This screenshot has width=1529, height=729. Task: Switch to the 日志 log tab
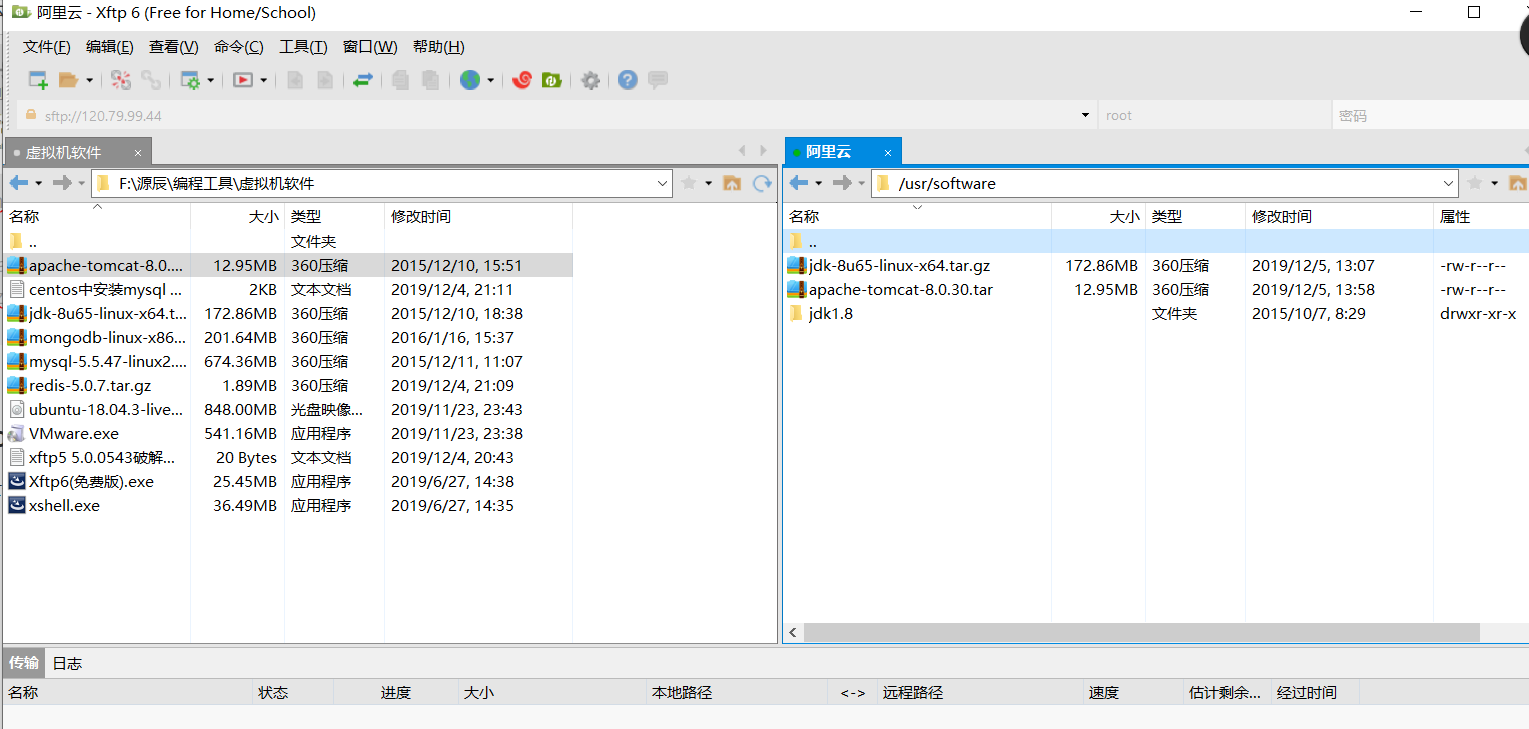(x=67, y=663)
